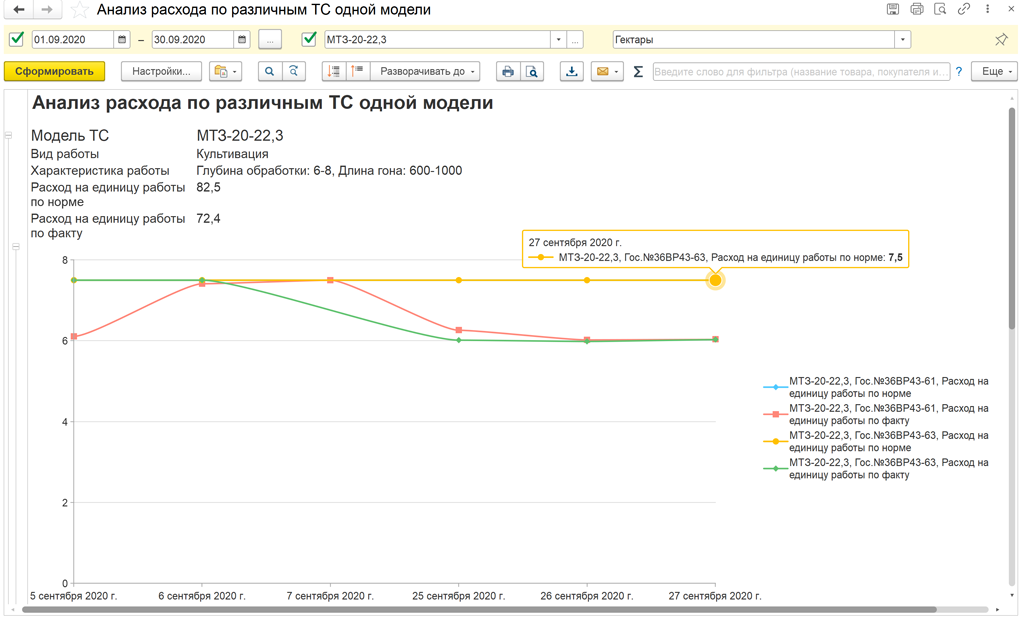Toggle the МТЗ-20-22,3 model filter checkbox
Image resolution: width=1024 pixels, height=620 pixels.
[x=309, y=40]
